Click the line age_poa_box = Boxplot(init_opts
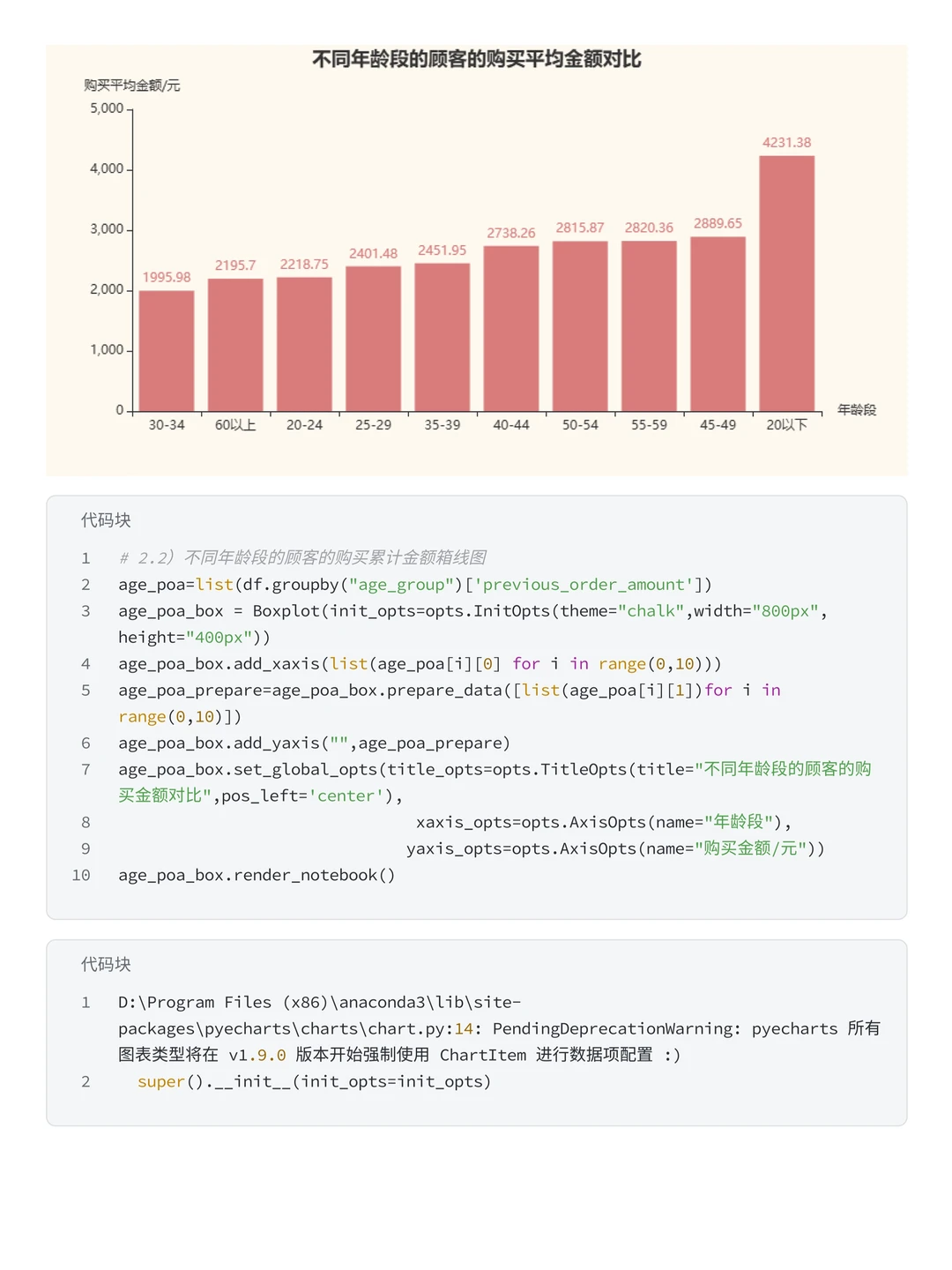This screenshot has width=952, height=1270. tap(473, 624)
